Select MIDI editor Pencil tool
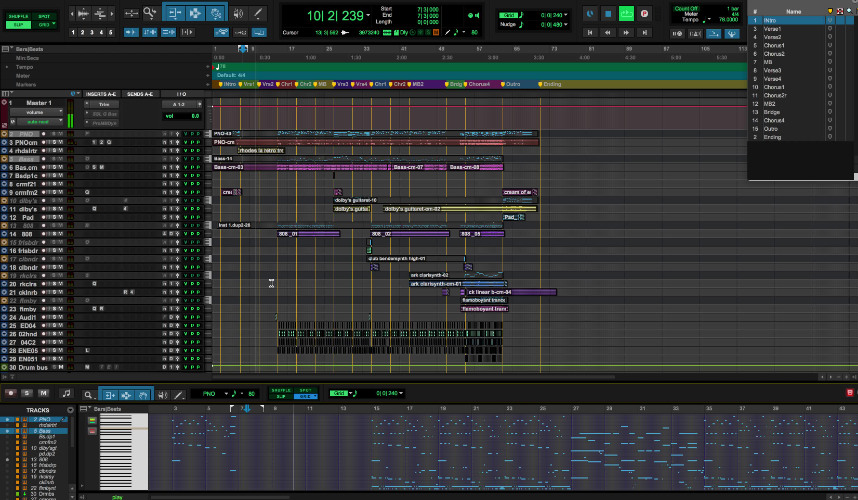The height and width of the screenshot is (500, 858). point(178,394)
